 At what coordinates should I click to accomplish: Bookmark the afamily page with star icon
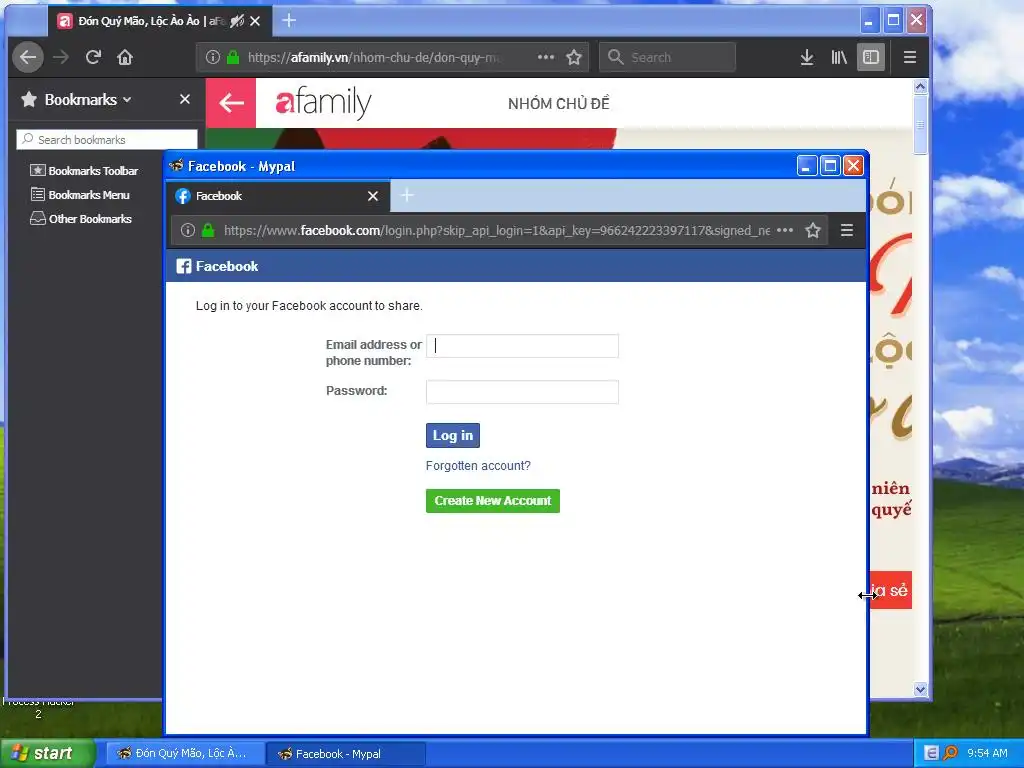point(574,57)
